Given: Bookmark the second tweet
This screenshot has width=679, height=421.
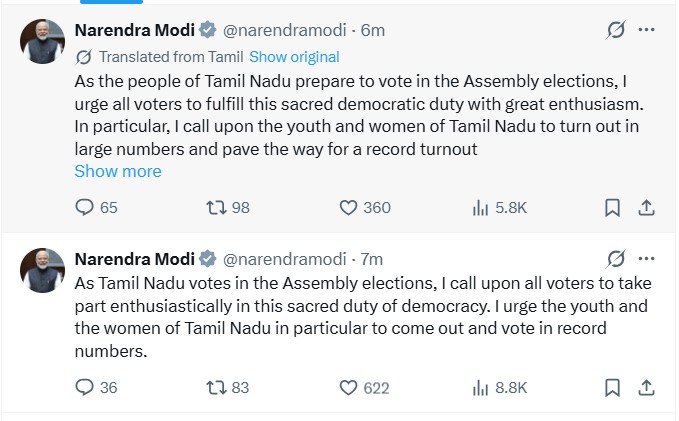Looking at the screenshot, I should [x=613, y=387].
